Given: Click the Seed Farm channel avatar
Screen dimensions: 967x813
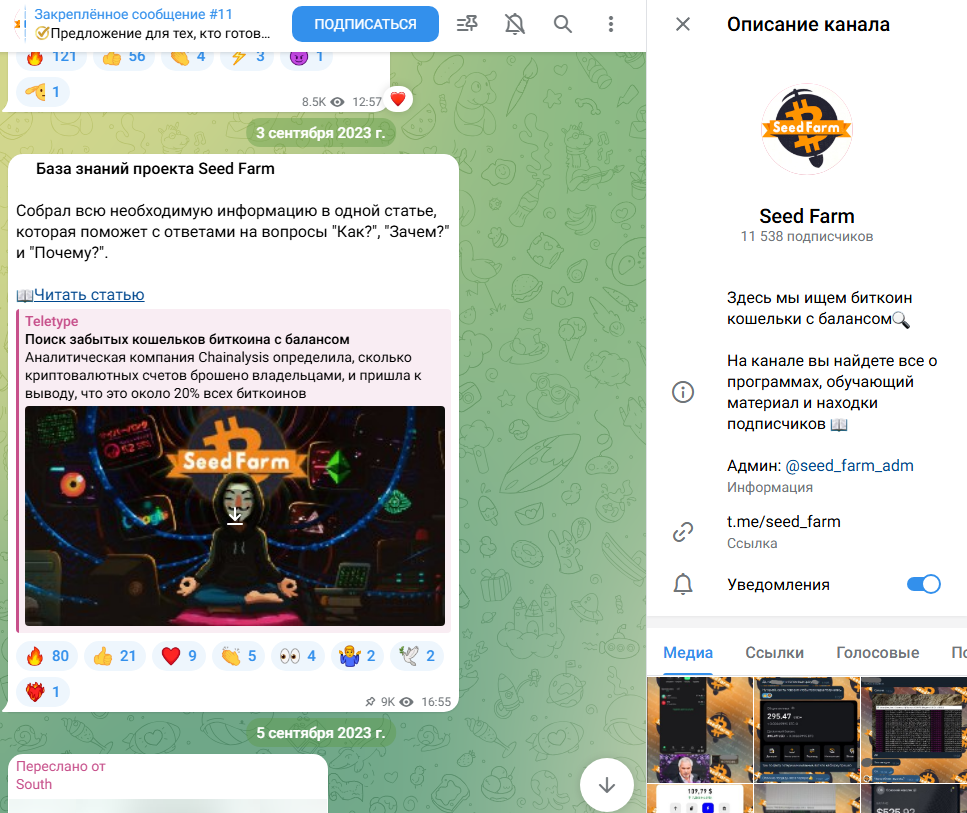Looking at the screenshot, I should pyautogui.click(x=807, y=130).
